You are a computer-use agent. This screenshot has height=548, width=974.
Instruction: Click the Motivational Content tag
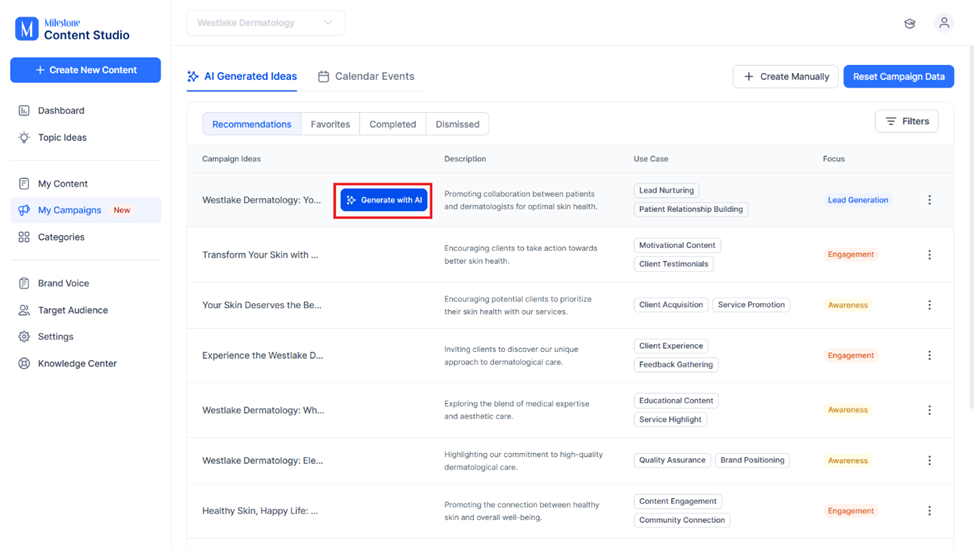(x=677, y=245)
